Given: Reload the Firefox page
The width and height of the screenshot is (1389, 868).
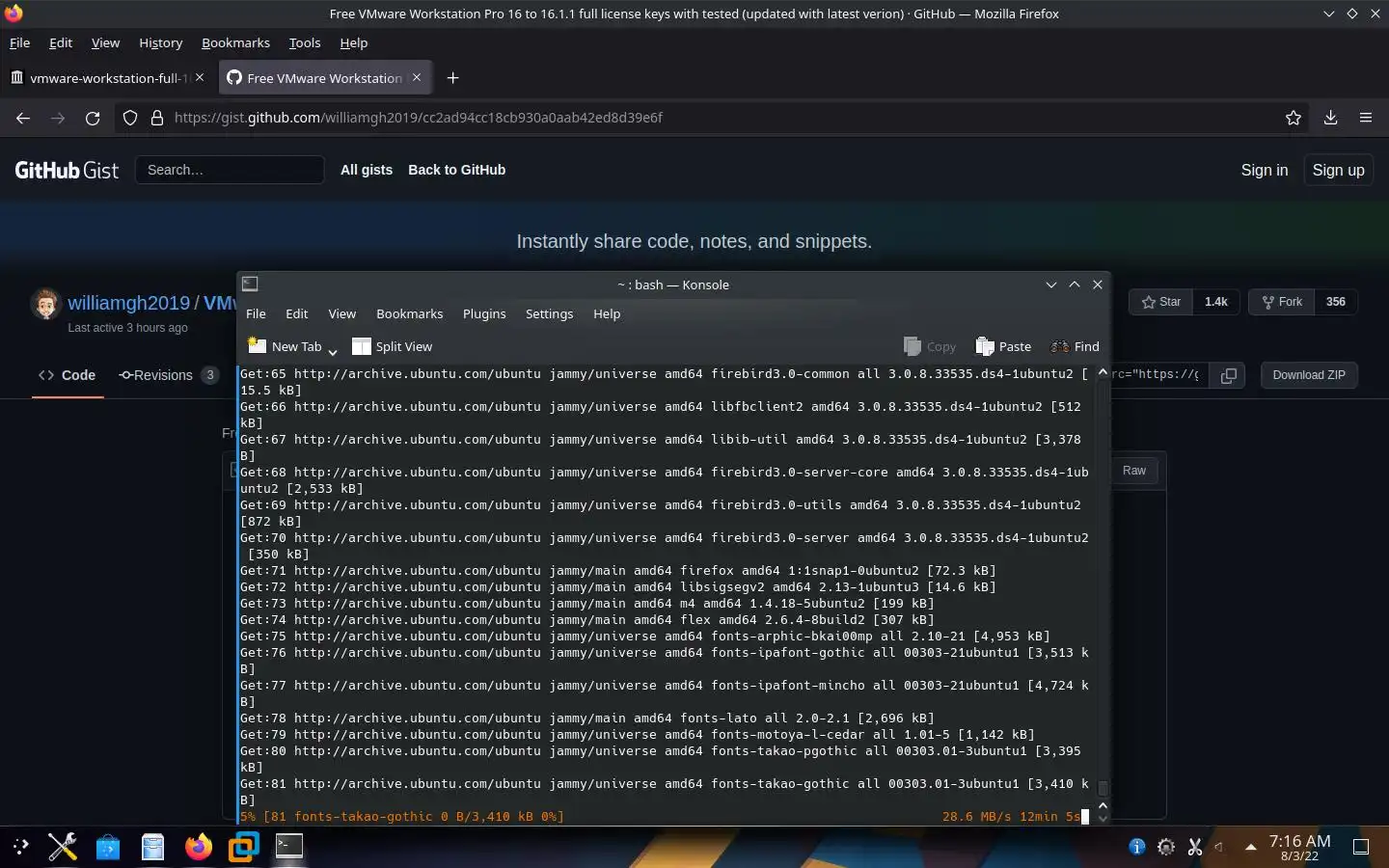Looking at the screenshot, I should 93,118.
